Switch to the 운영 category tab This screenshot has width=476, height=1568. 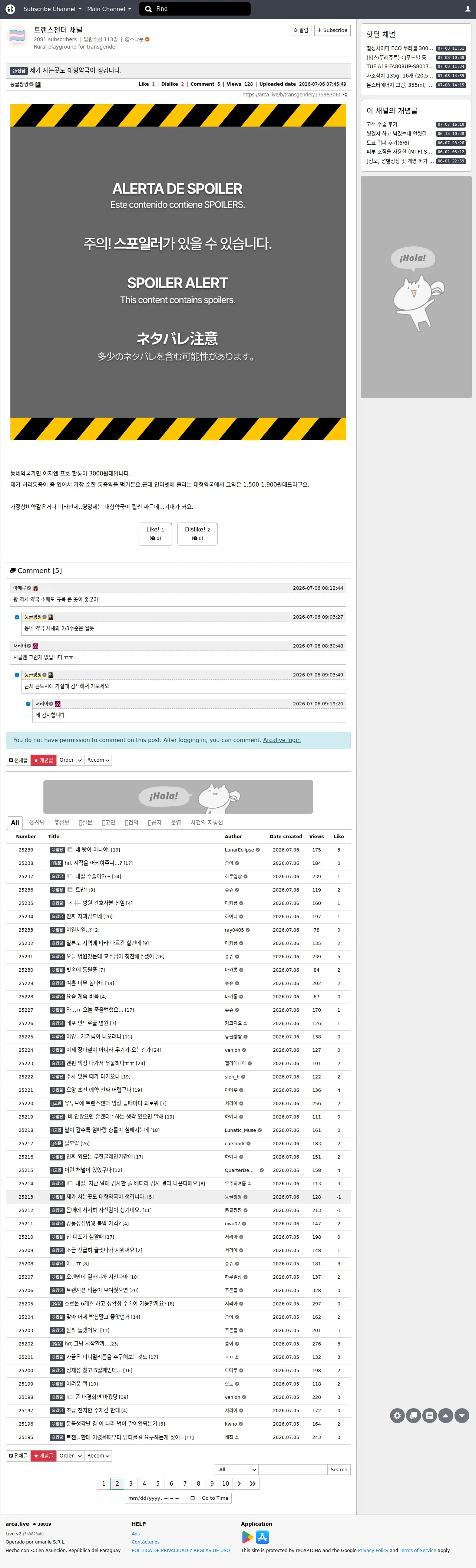coord(176,822)
